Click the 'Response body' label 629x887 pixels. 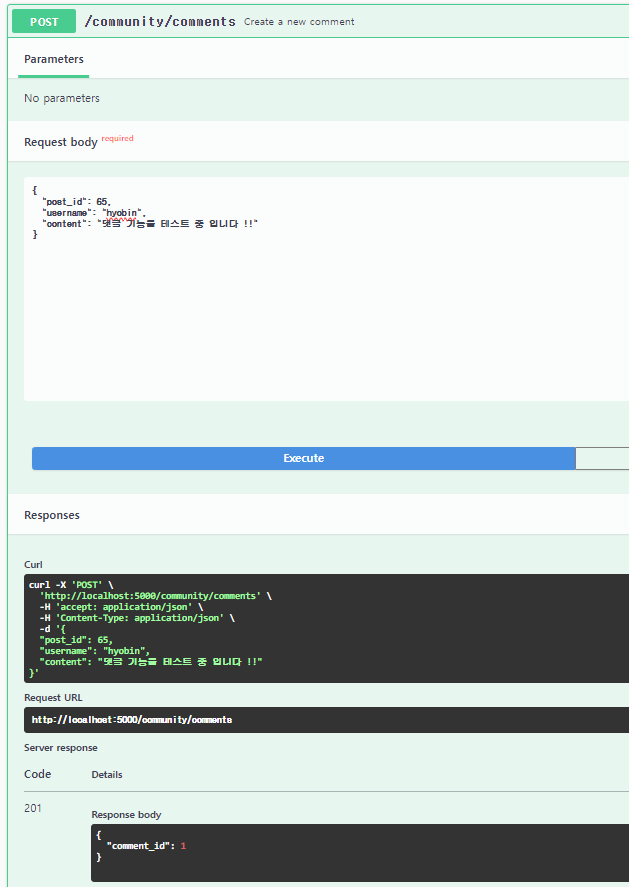126,815
